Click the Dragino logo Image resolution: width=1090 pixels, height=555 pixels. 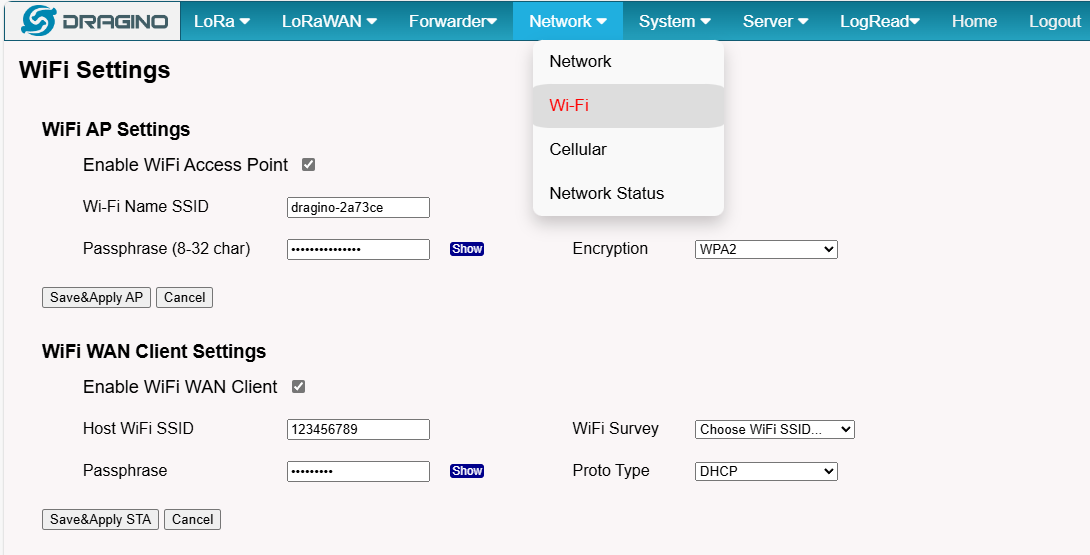[x=92, y=21]
